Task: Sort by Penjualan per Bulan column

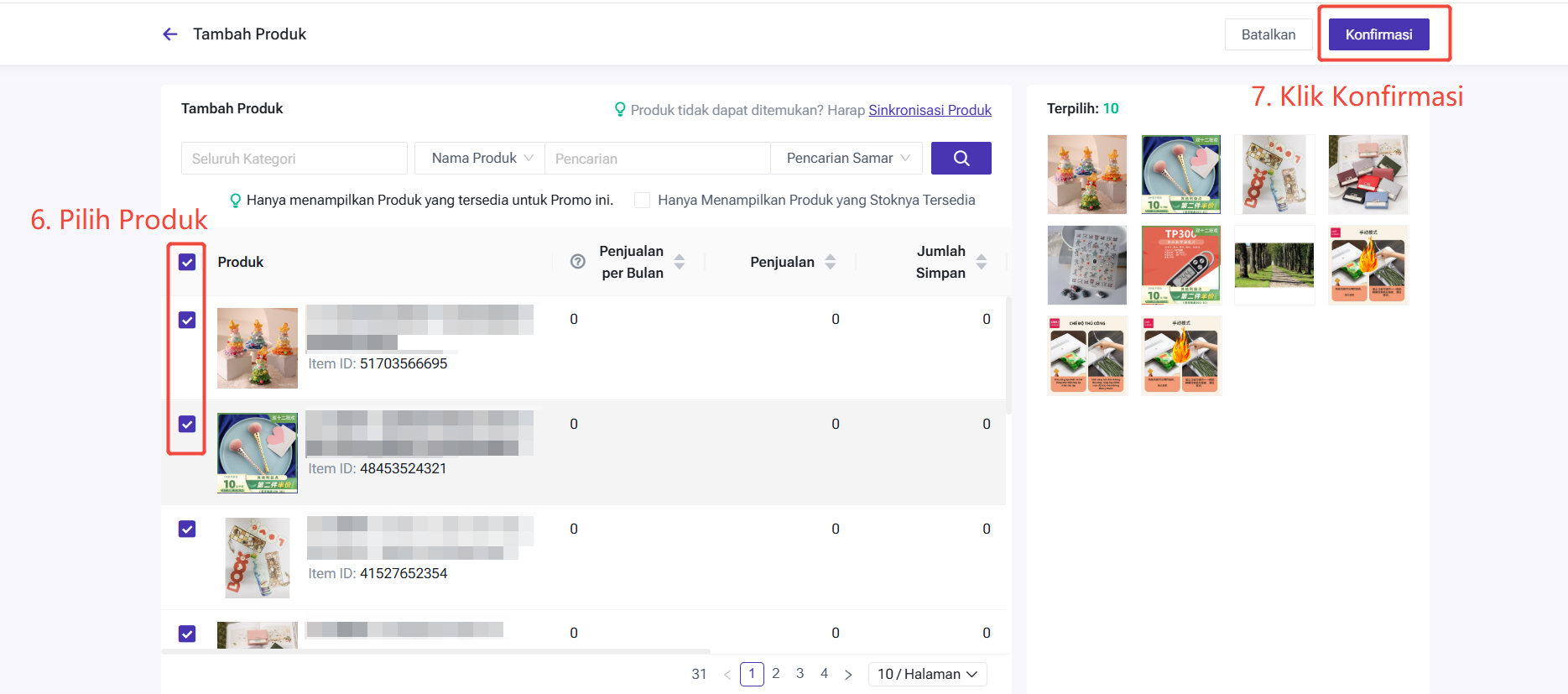Action: [x=680, y=262]
